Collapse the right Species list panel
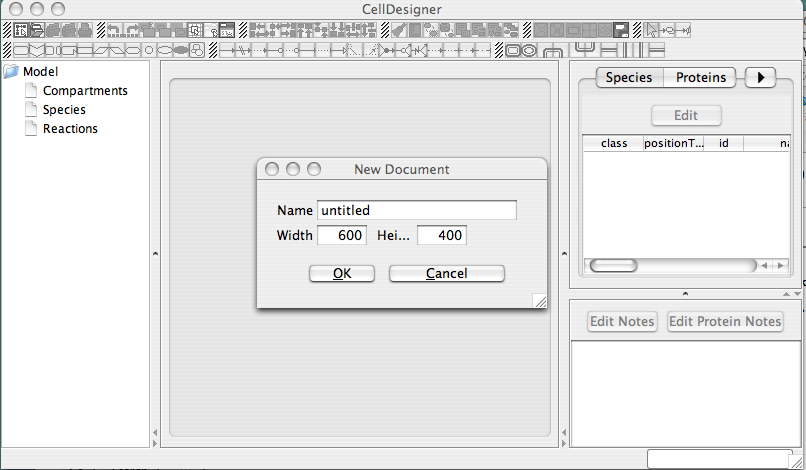806x470 pixels. coord(564,254)
